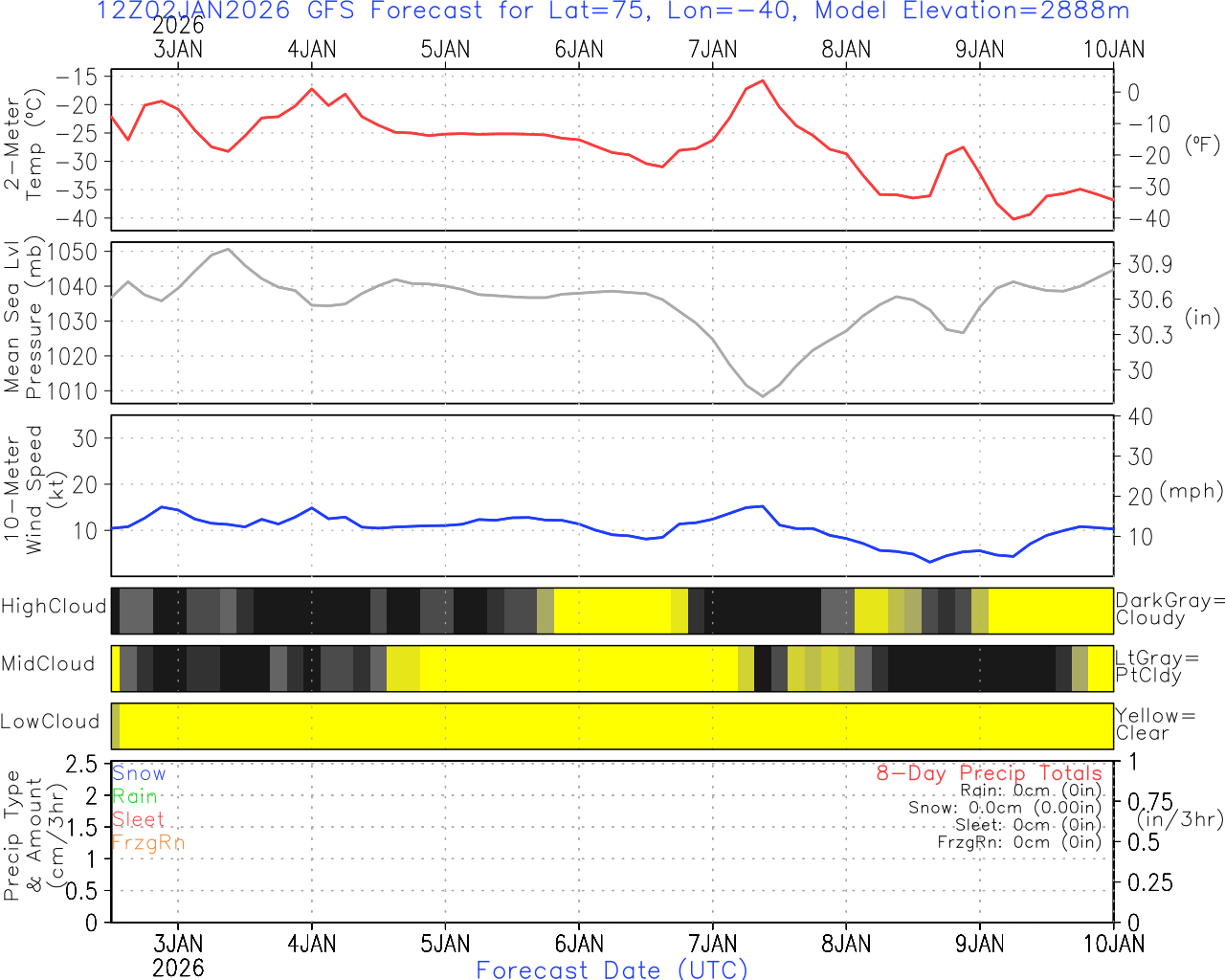This screenshot has height=980, width=1225.
Task: Click the GFS Forecast chart title
Action: [x=612, y=11]
